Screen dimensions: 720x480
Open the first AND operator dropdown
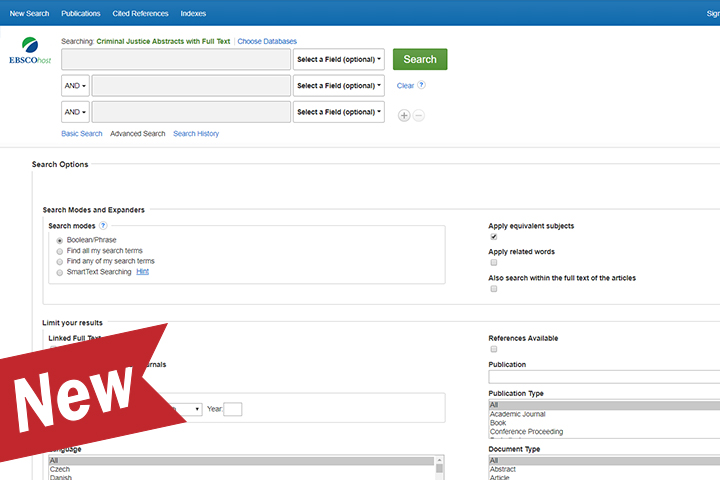click(75, 86)
